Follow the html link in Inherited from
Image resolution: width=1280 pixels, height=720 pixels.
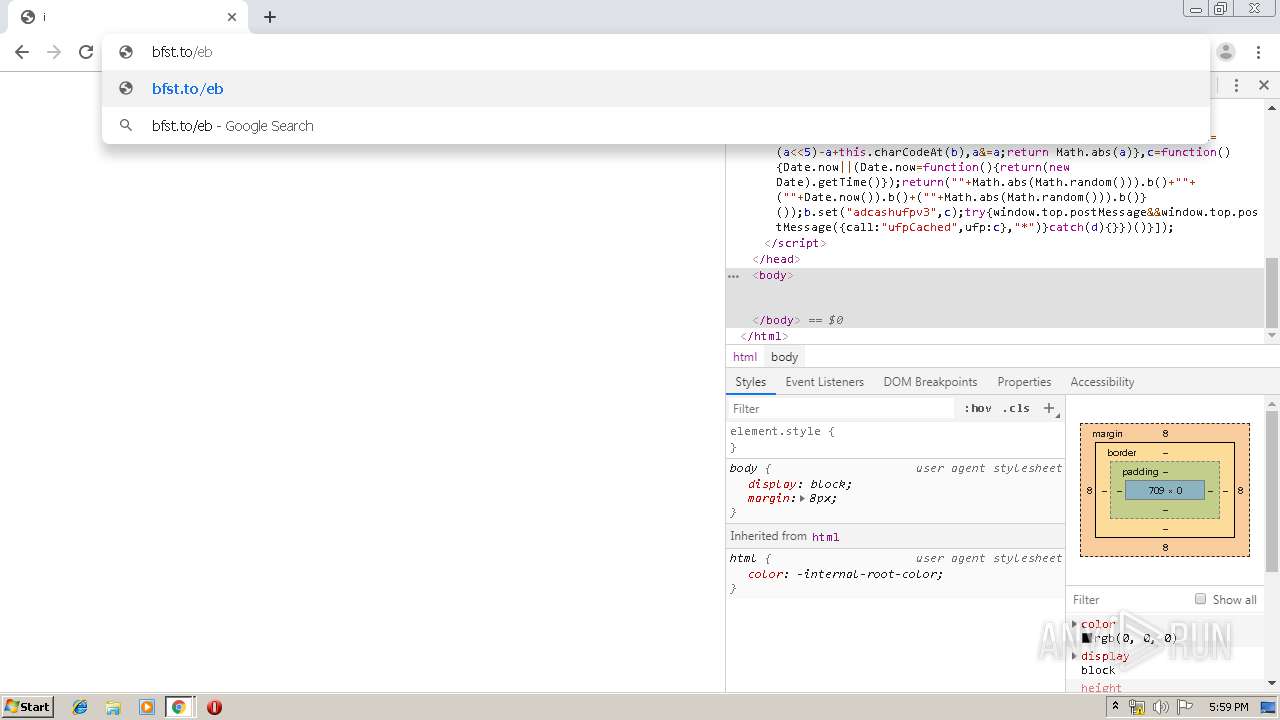point(825,537)
